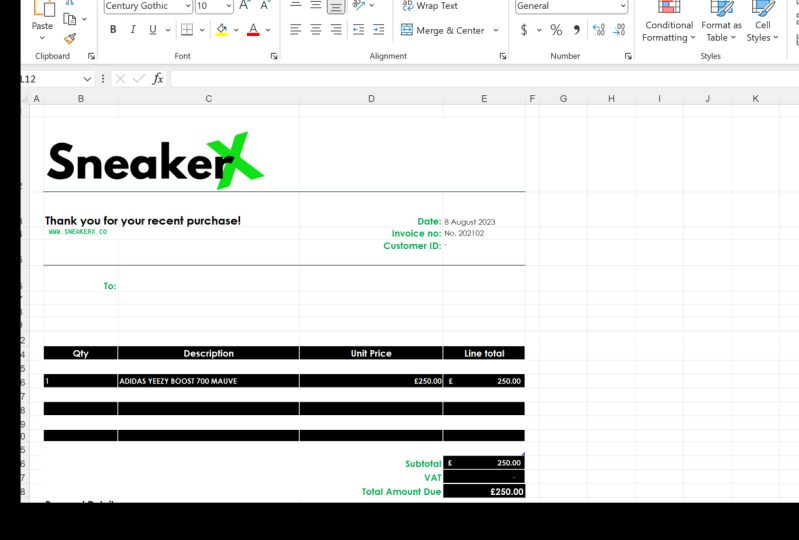Screen dimensions: 799x540
Task: Select the ADIDAS YEEZY BOOST 700 MAUVE cell
Action: coord(208,381)
